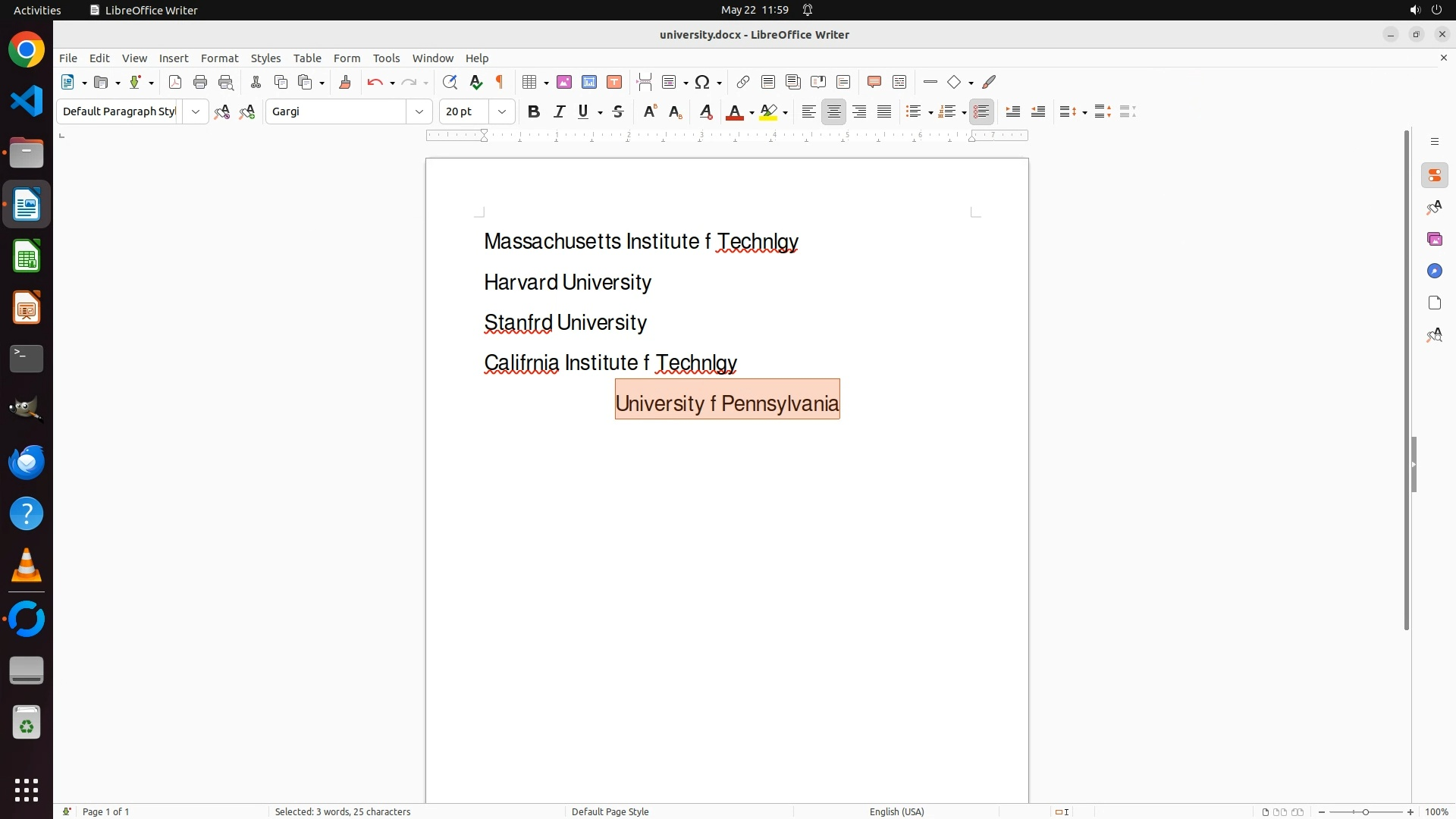Screen dimensions: 1456x819
Task: Expand the font size dropdown
Action: coord(502,111)
